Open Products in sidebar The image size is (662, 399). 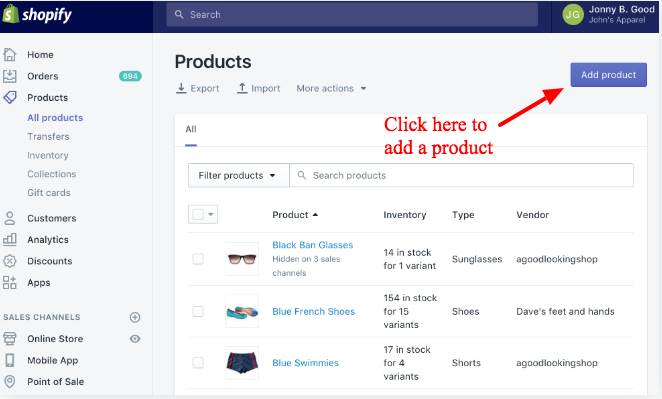click(x=47, y=98)
